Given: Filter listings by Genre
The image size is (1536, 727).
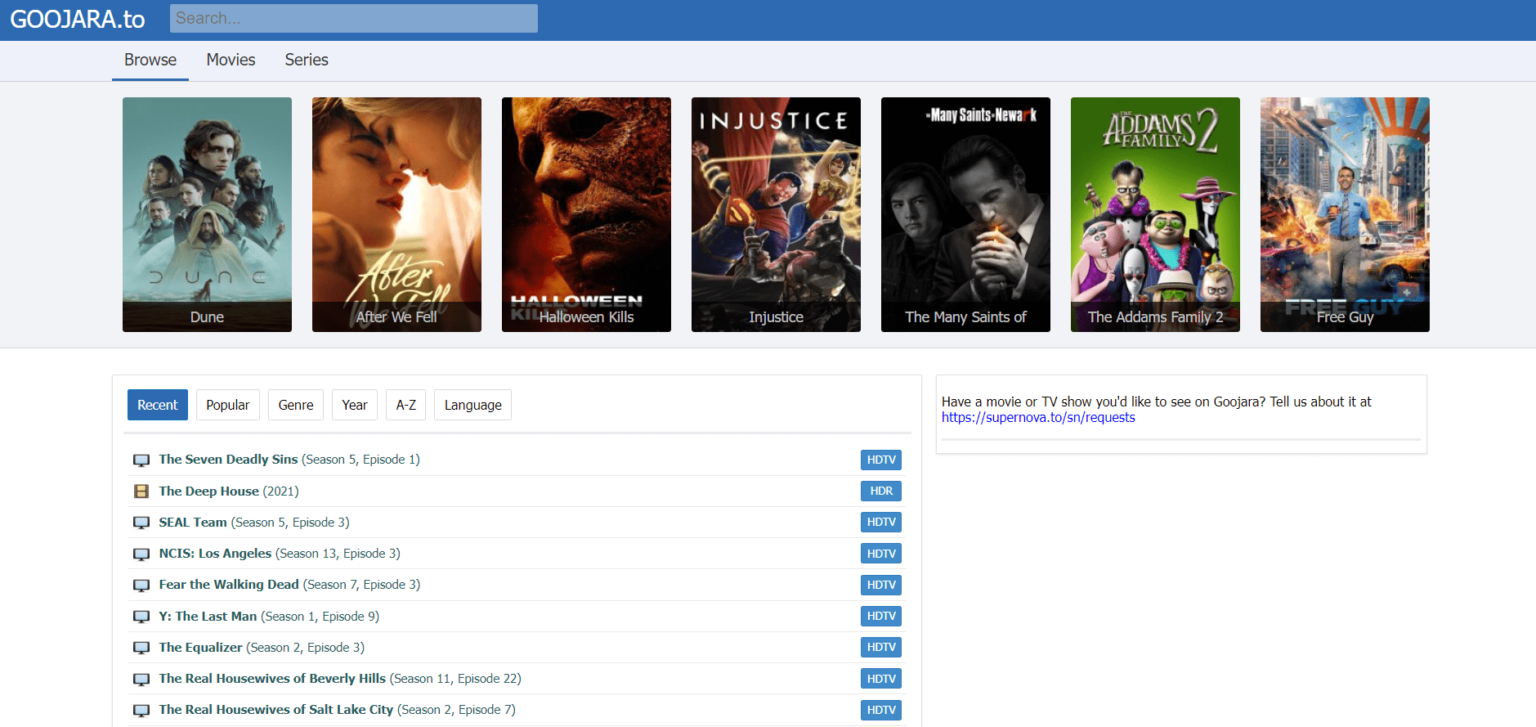Looking at the screenshot, I should click(x=296, y=405).
